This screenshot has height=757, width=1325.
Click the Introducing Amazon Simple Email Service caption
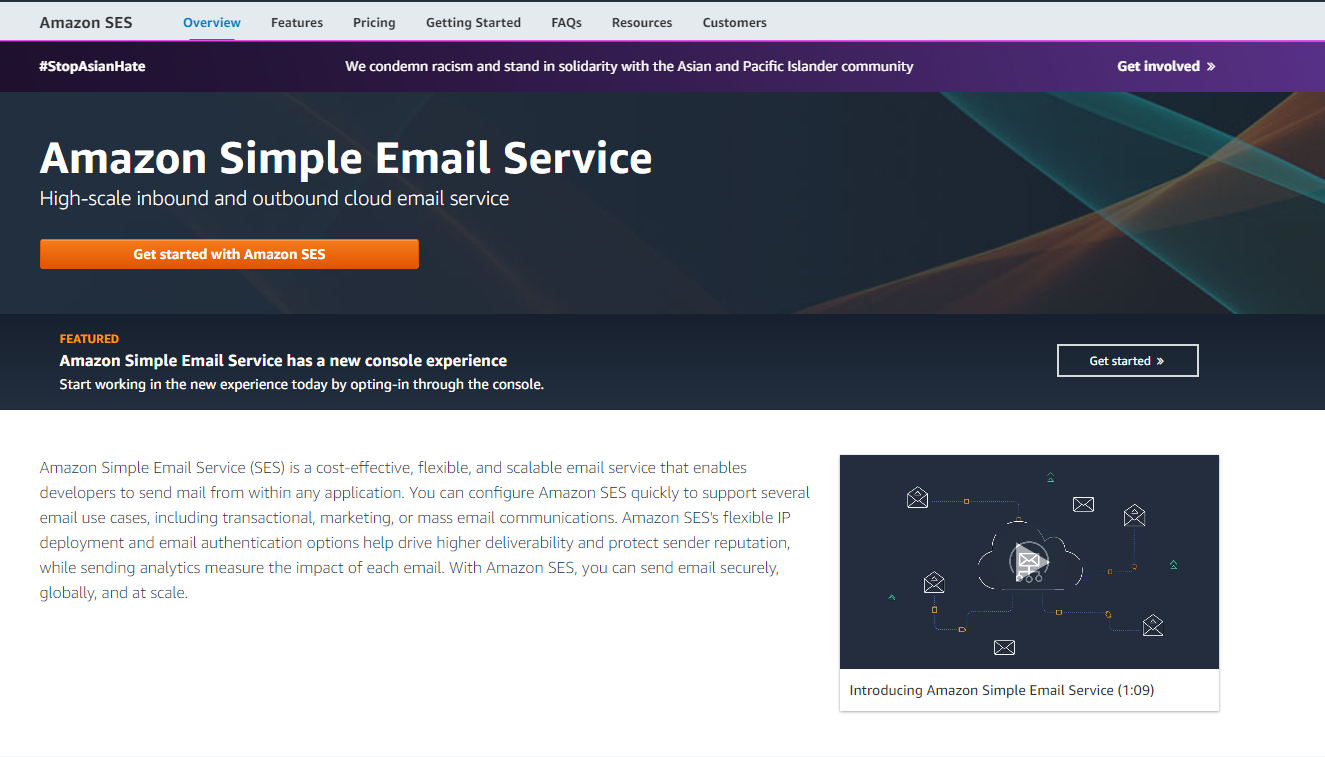click(x=1001, y=690)
